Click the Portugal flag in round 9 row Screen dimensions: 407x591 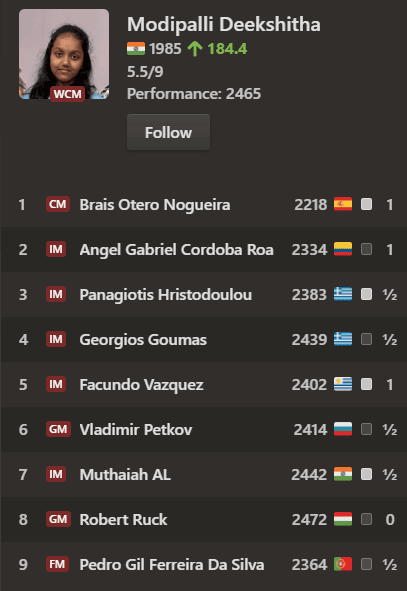(x=343, y=564)
